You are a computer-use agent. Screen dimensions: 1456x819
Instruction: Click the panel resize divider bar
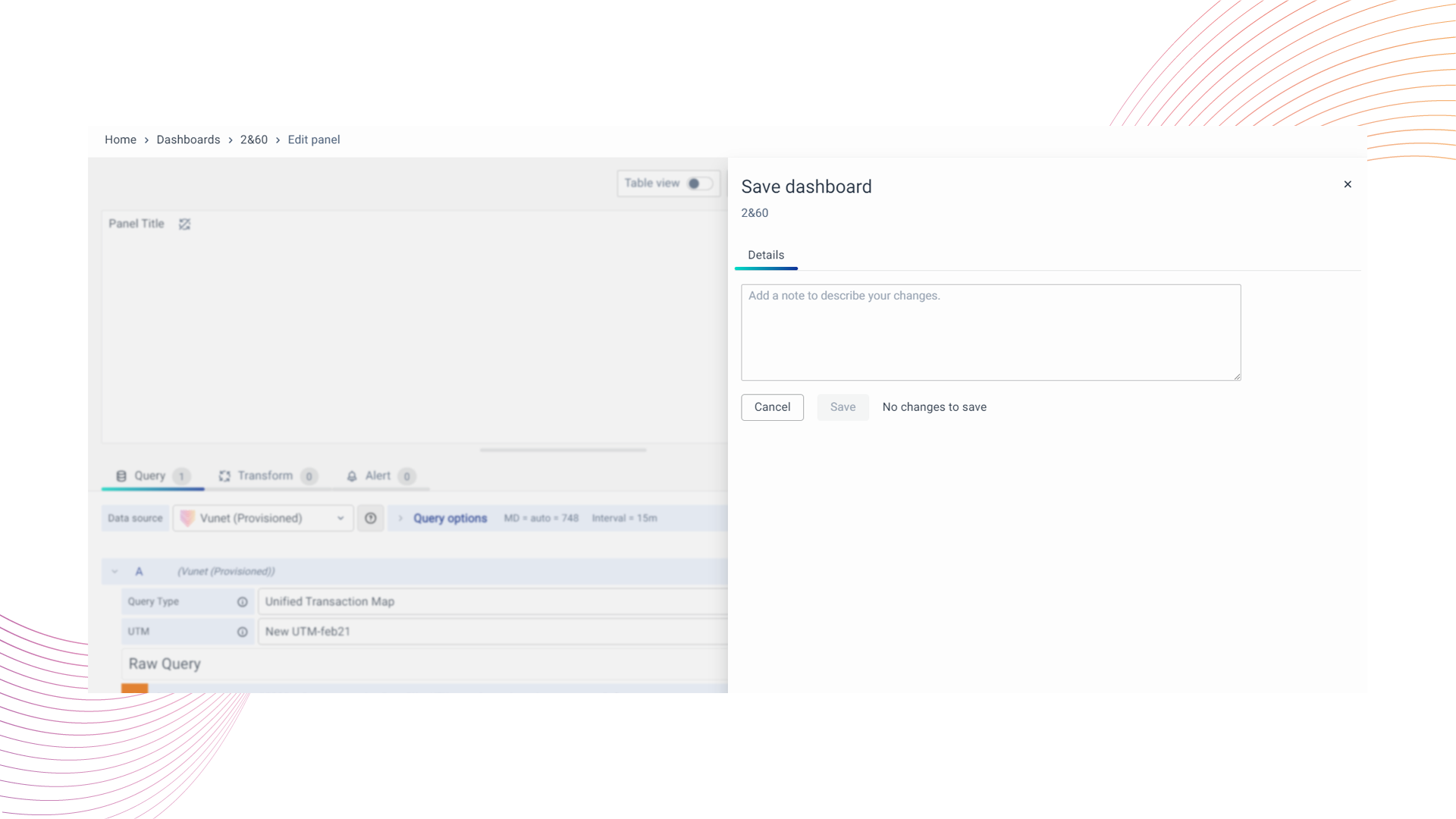[563, 450]
